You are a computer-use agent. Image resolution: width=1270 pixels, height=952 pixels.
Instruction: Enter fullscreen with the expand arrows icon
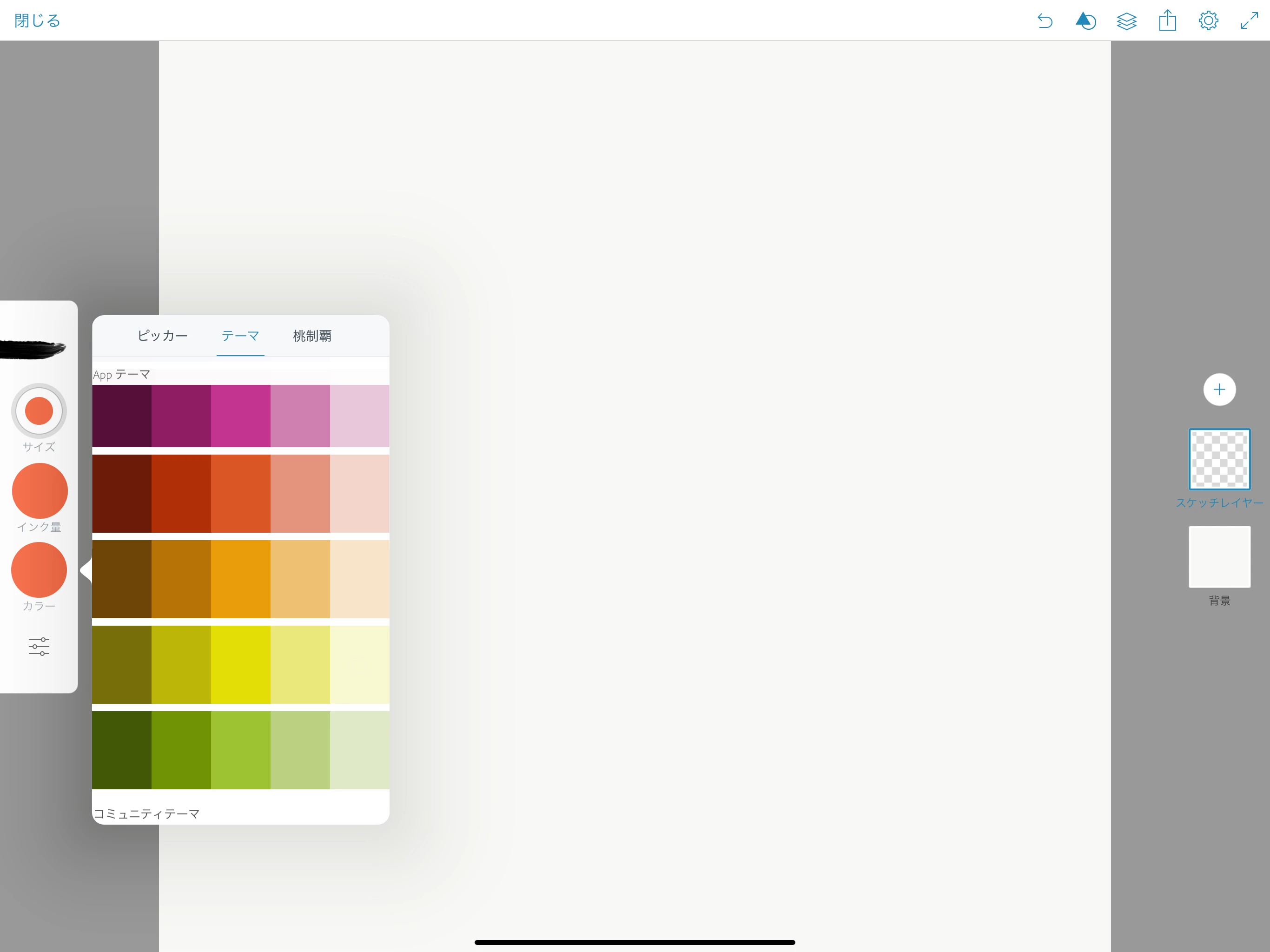(x=1249, y=20)
